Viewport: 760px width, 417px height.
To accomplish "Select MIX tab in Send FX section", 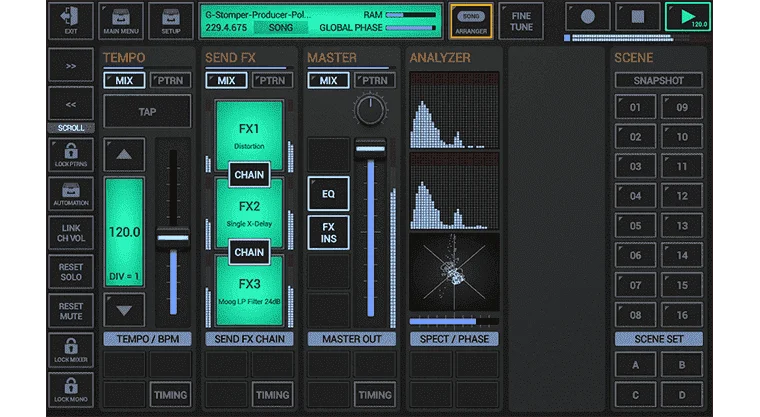I will 226,80.
